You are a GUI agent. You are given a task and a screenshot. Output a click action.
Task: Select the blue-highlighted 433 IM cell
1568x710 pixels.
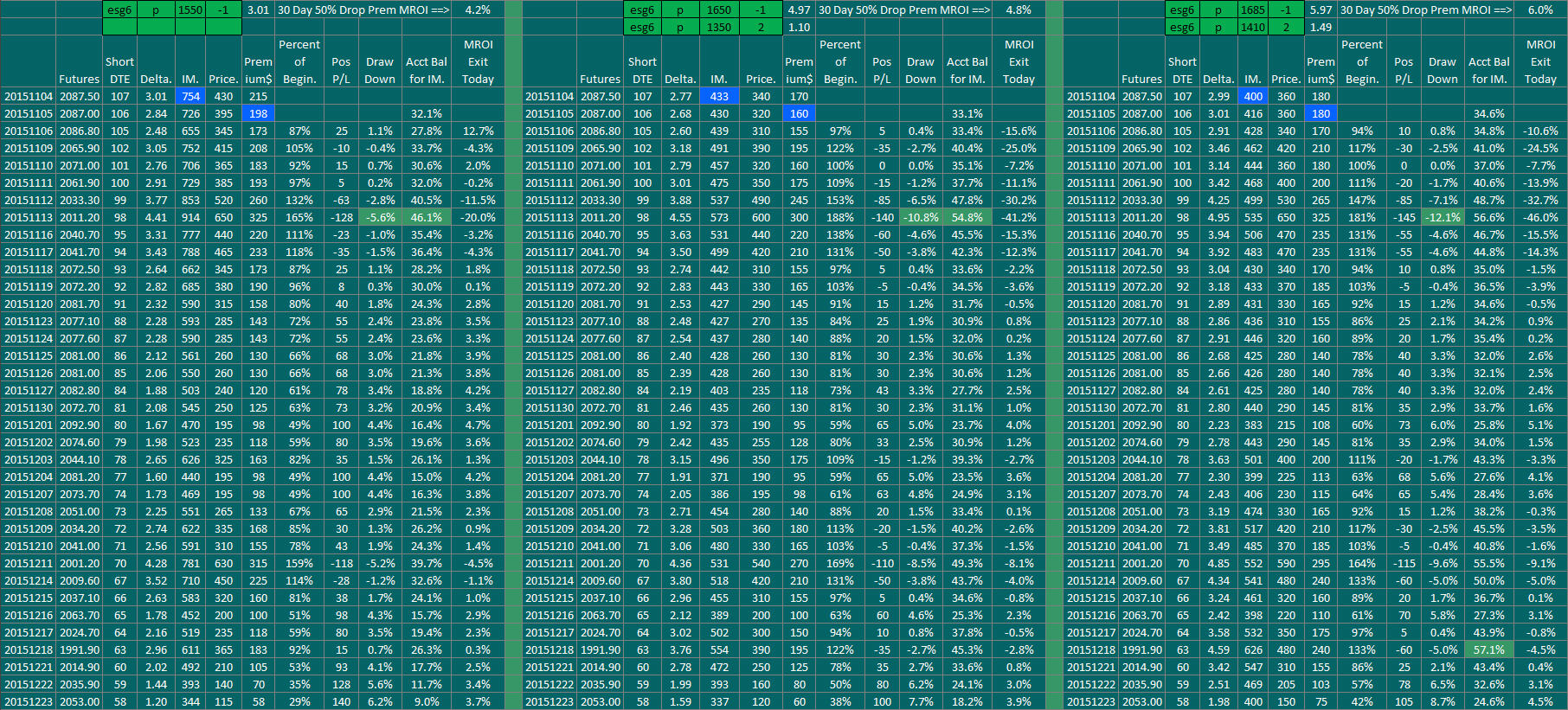coord(719,97)
